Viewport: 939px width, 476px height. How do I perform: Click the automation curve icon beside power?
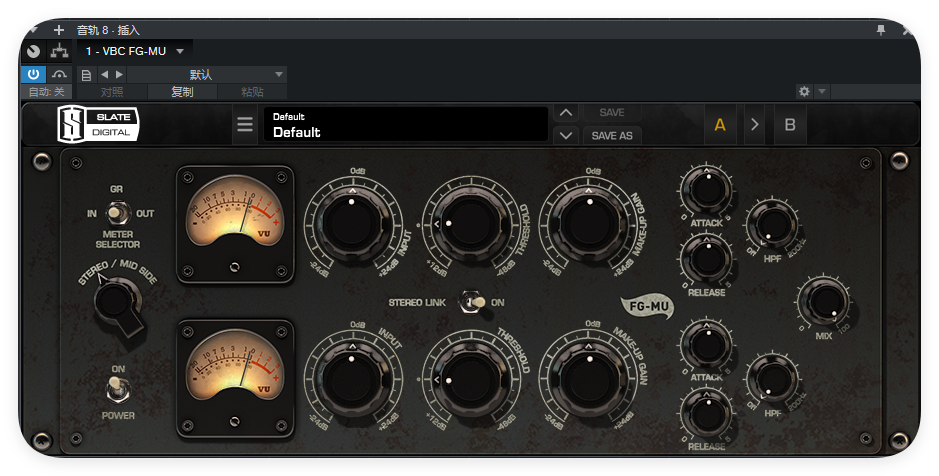(x=59, y=74)
